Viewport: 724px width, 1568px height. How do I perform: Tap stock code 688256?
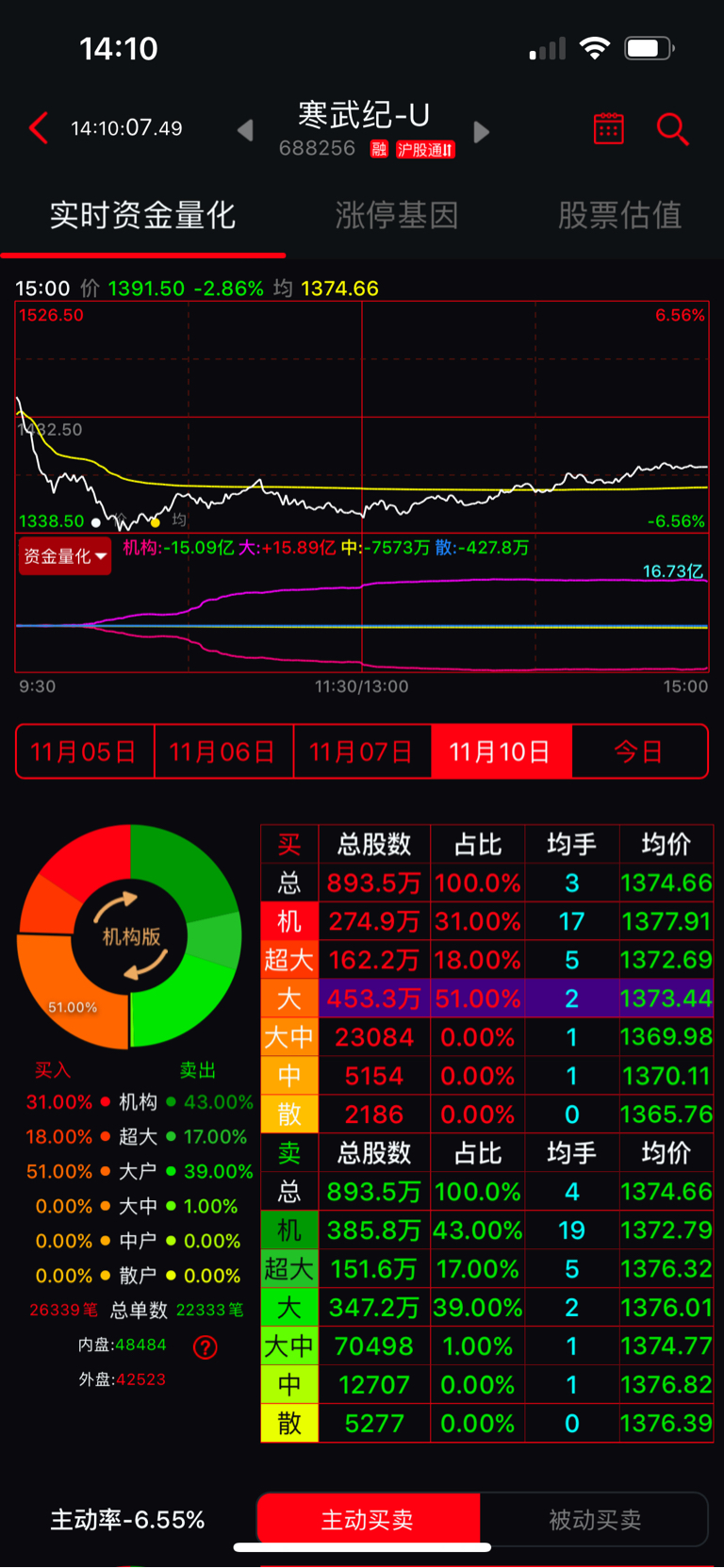(x=317, y=148)
